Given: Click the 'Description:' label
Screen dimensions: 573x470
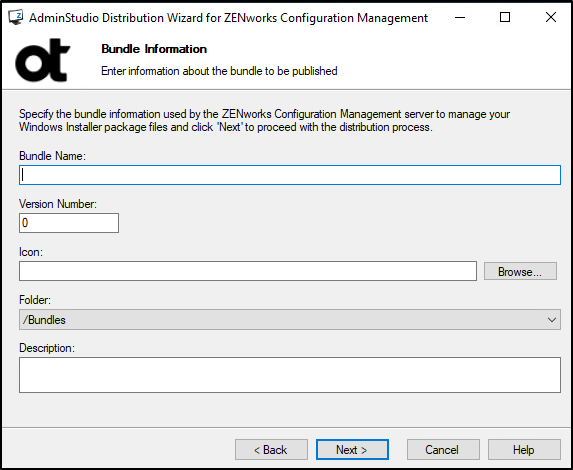Looking at the screenshot, I should coord(47,348).
